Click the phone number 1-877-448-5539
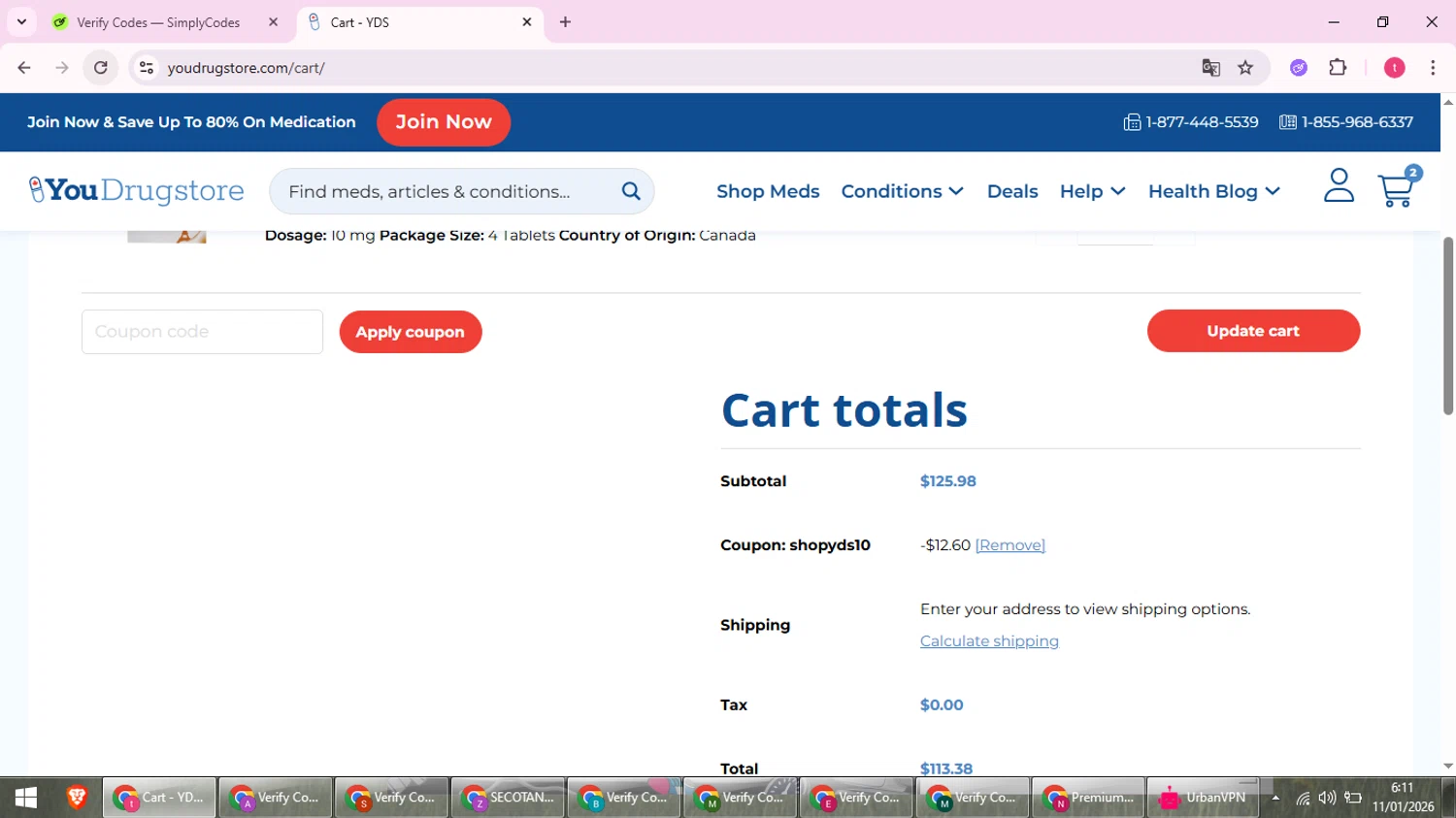The height and width of the screenshot is (818, 1456). click(x=1191, y=122)
